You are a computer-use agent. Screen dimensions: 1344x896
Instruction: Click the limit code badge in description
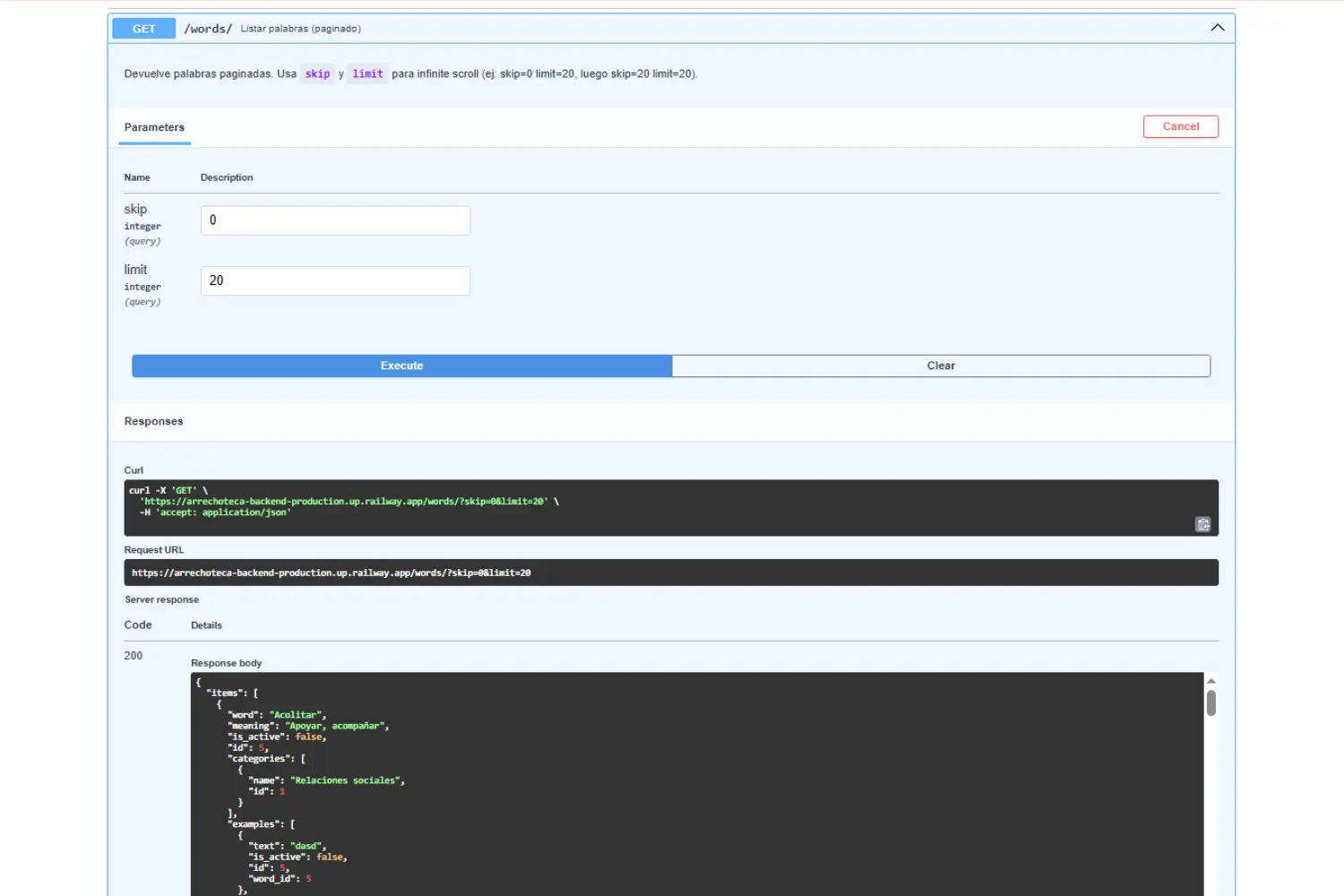(x=366, y=73)
